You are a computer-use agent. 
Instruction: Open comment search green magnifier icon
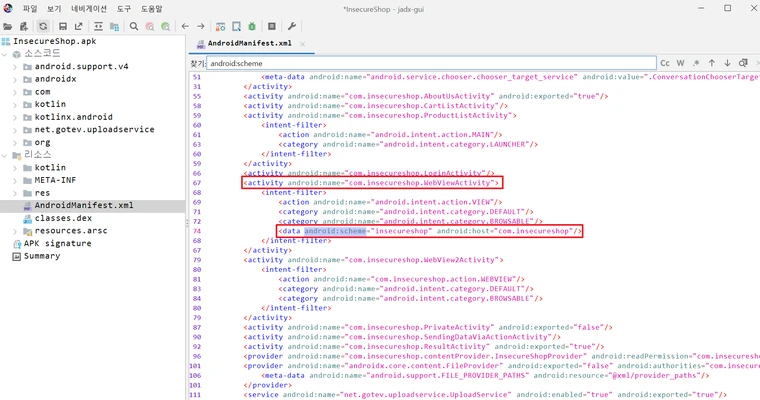pyautogui.click(x=166, y=27)
